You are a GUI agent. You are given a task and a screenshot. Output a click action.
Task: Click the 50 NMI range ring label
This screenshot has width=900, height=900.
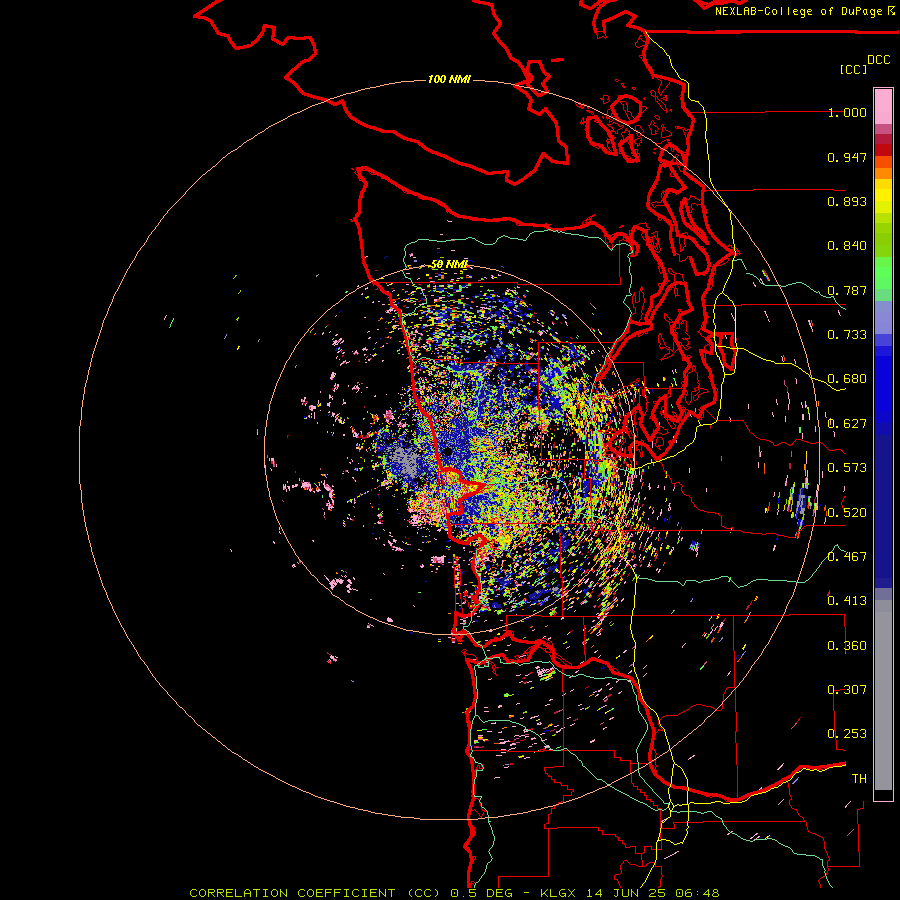(x=449, y=265)
